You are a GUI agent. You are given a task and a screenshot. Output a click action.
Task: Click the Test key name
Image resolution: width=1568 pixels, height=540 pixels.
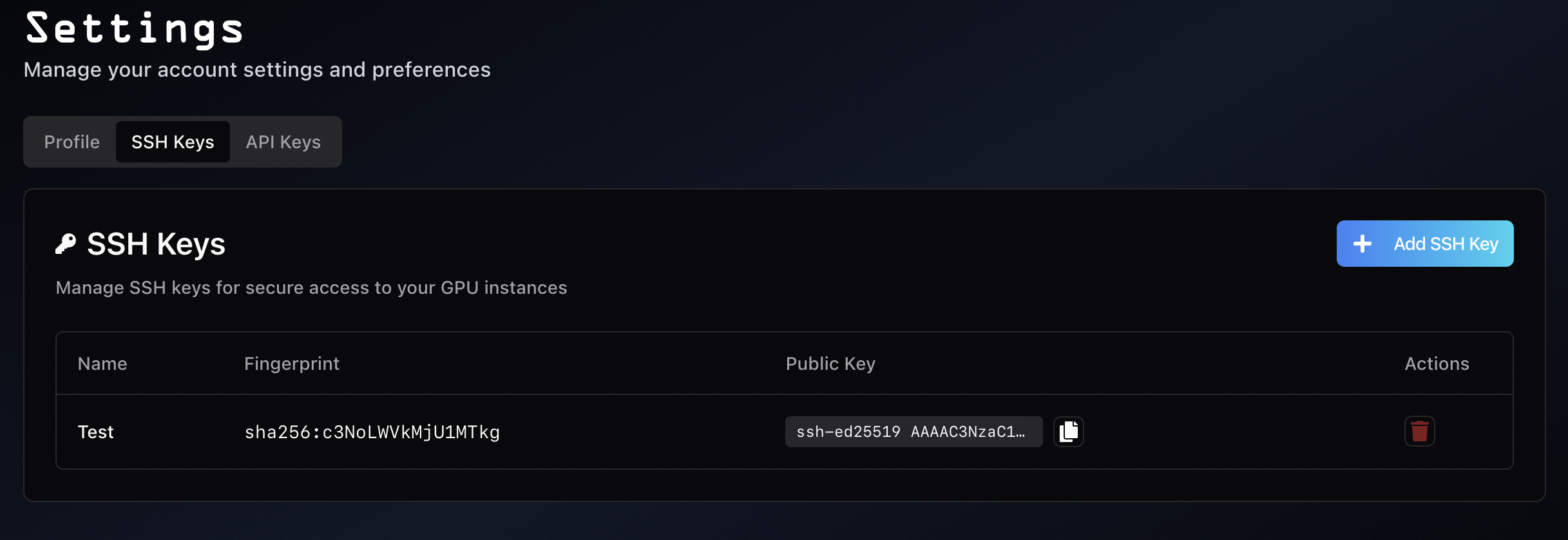click(95, 432)
